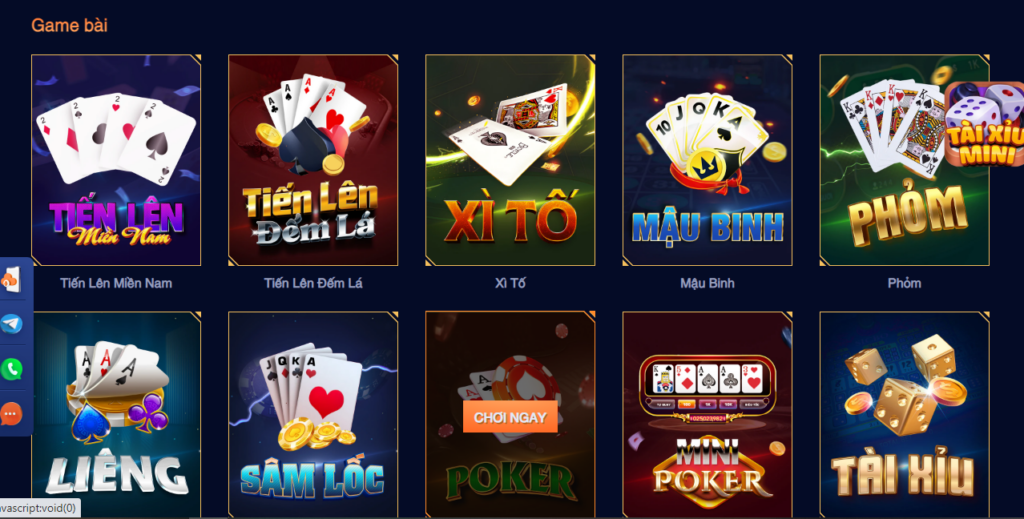Screen dimensions: 1024x519
Task: Open the Tài Xỉu dice game card
Action: [904, 415]
